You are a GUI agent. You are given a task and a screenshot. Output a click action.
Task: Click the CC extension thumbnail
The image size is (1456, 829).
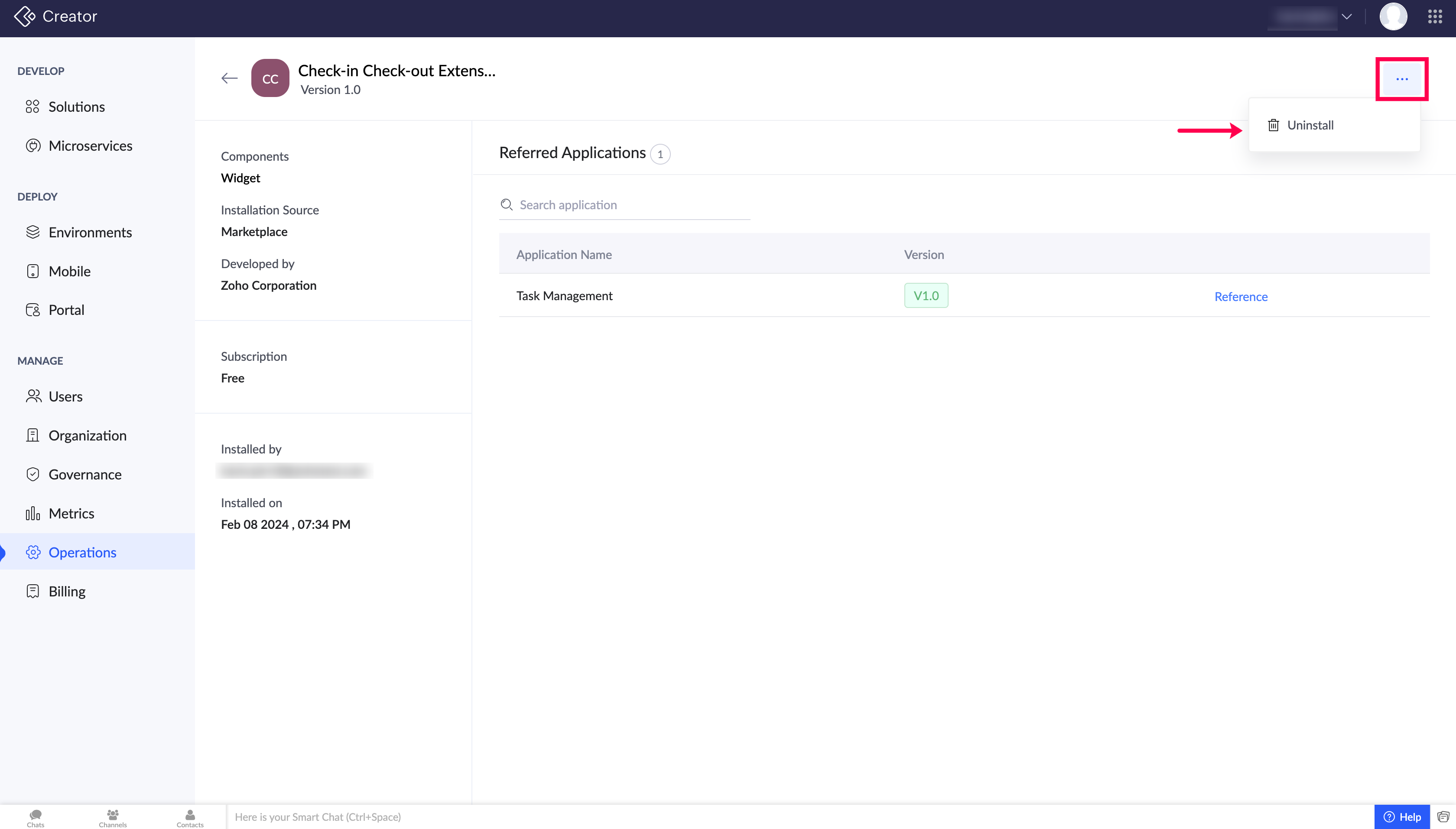pyautogui.click(x=270, y=78)
